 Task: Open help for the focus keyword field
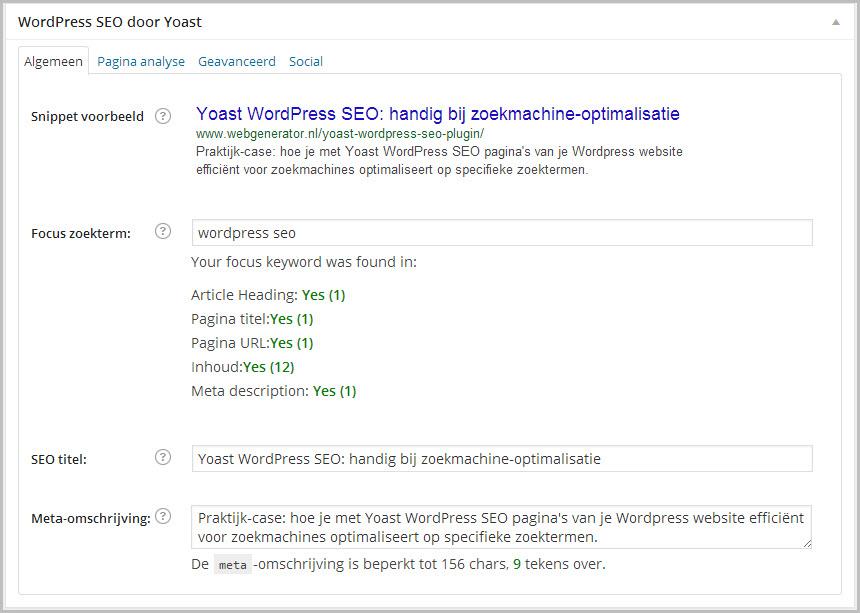click(x=162, y=231)
